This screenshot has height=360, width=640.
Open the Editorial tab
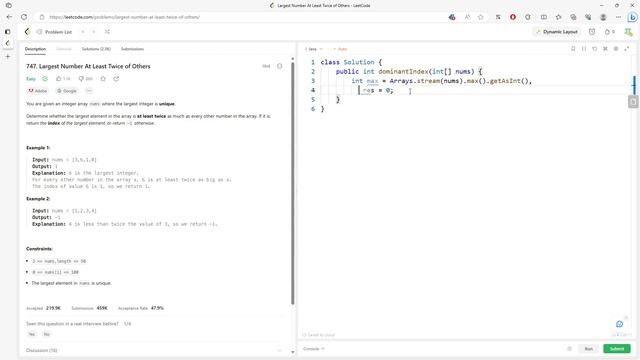(64, 49)
